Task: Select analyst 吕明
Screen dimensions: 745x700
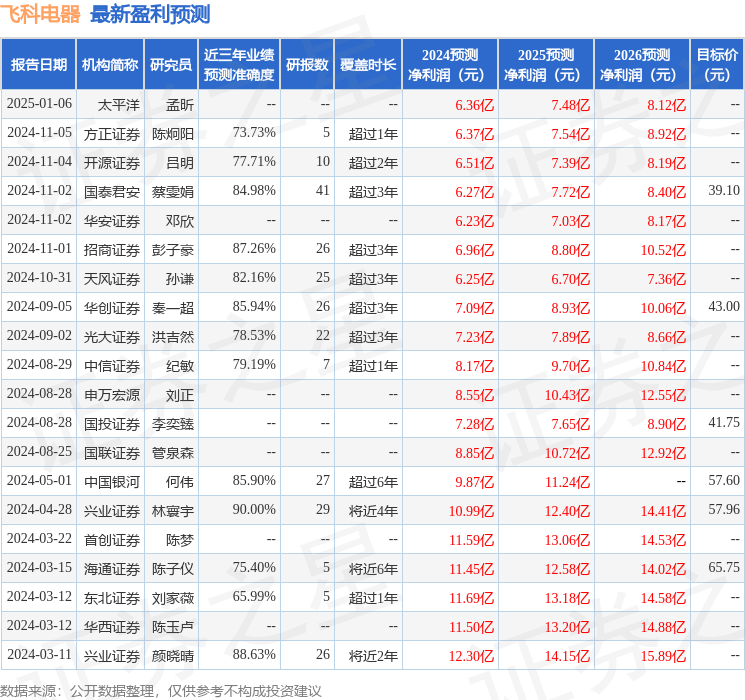Action: pyautogui.click(x=180, y=163)
